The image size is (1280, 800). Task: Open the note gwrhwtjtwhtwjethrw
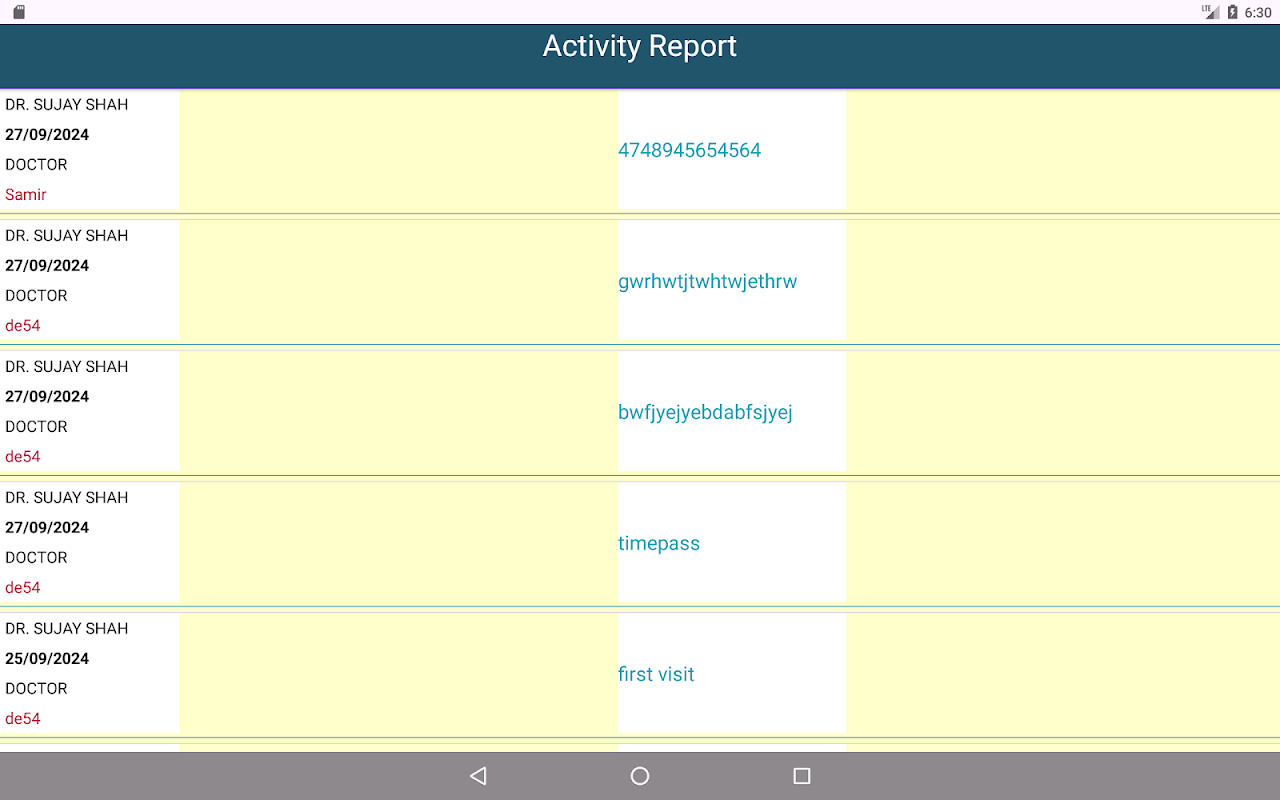click(708, 281)
